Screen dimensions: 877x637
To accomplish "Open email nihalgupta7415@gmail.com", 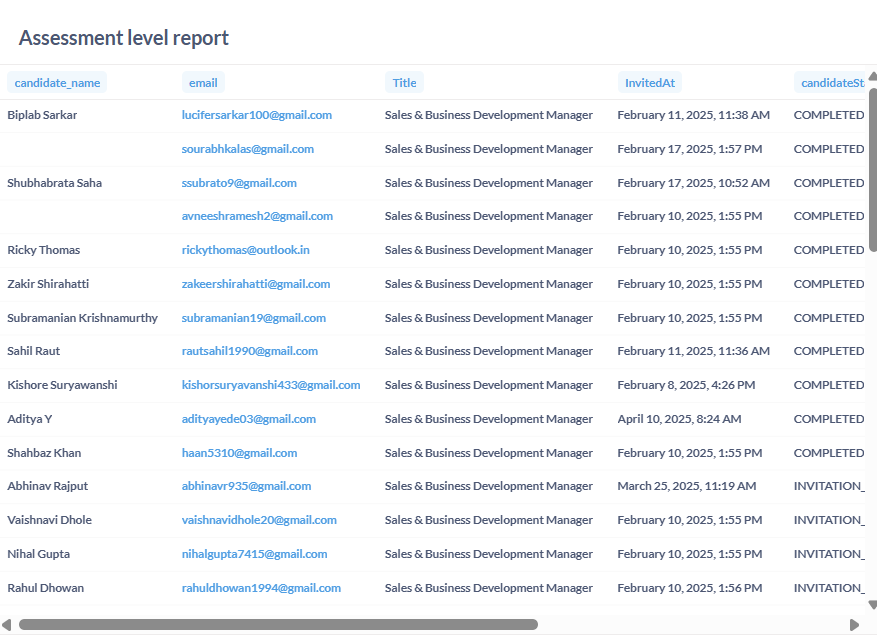I will (254, 555).
